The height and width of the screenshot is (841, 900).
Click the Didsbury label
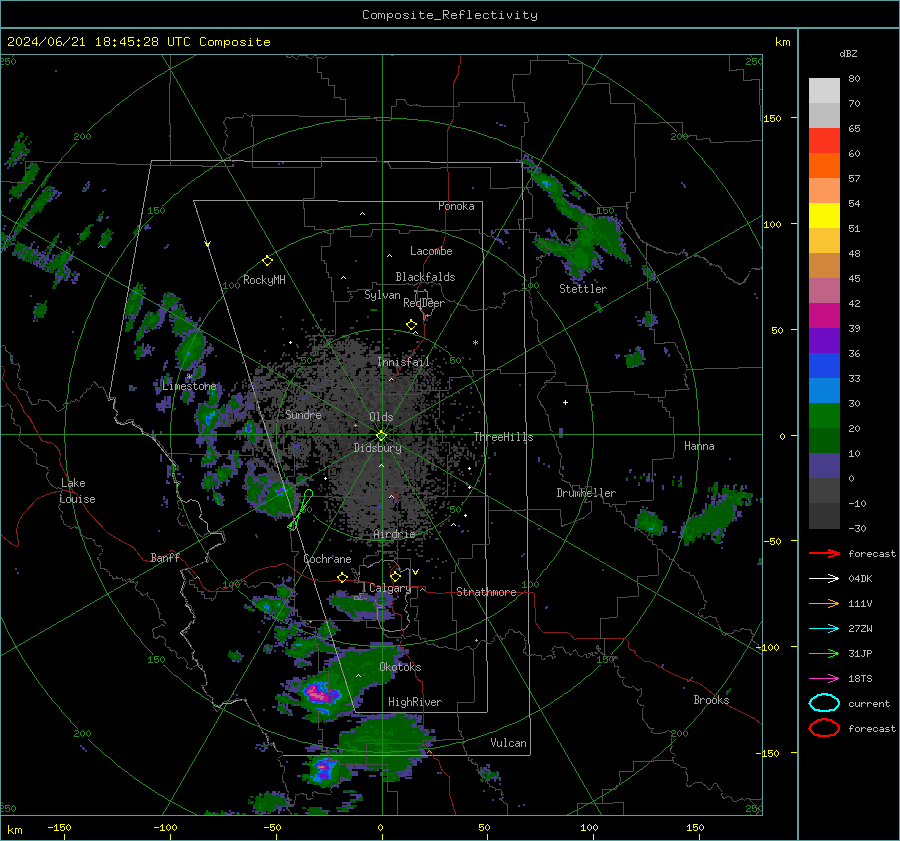[x=378, y=448]
